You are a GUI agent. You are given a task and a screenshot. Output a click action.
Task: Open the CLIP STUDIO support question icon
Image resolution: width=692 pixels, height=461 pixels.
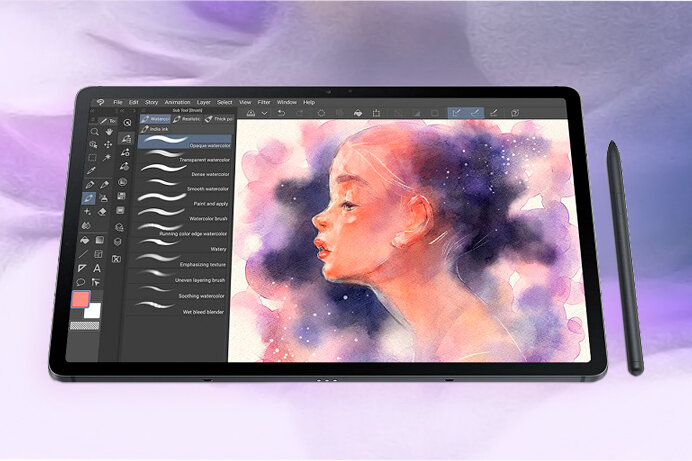tap(515, 113)
